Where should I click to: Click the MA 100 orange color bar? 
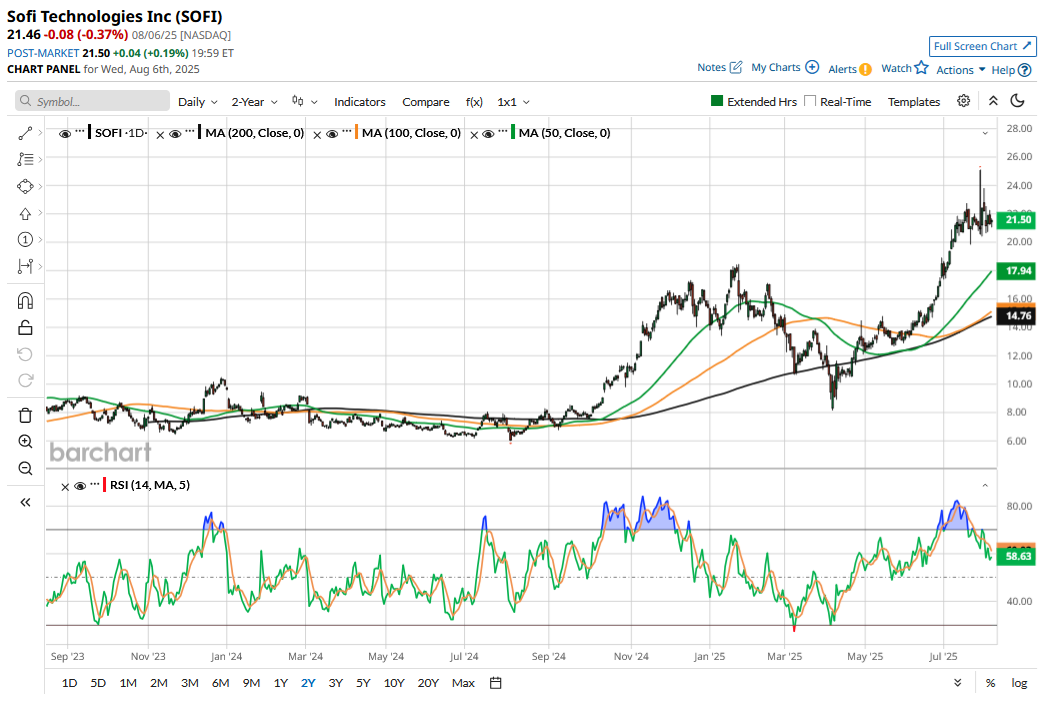pos(357,132)
